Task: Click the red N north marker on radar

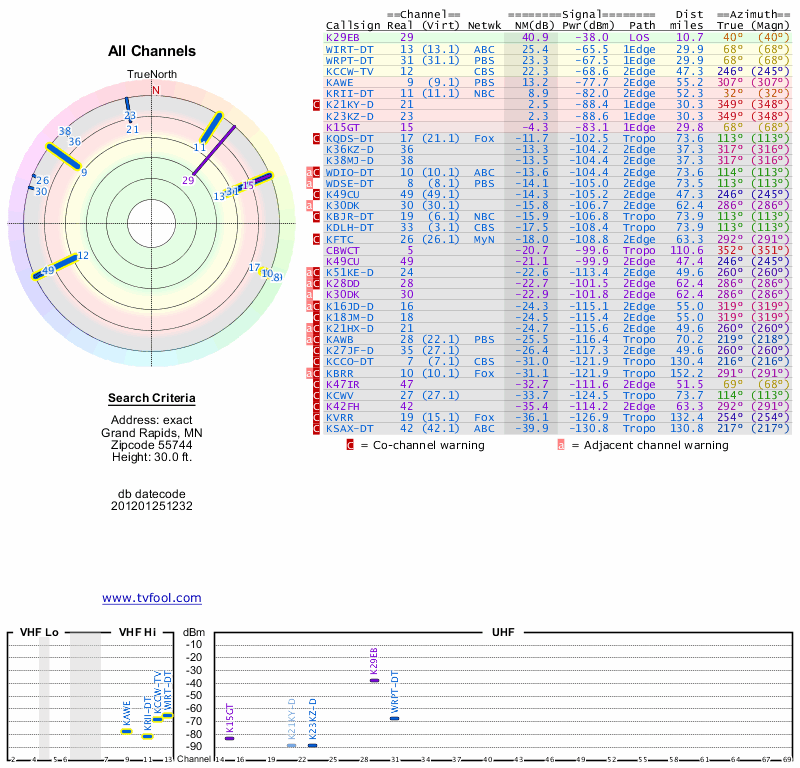Action: tap(155, 90)
